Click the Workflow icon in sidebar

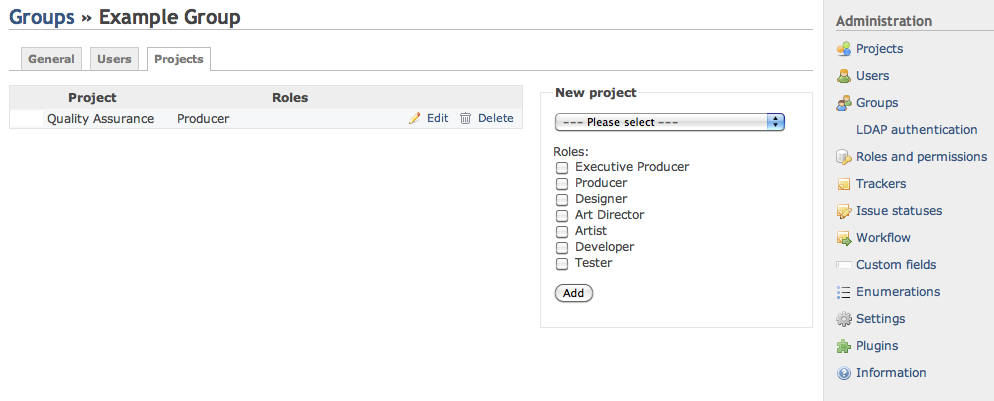(843, 238)
